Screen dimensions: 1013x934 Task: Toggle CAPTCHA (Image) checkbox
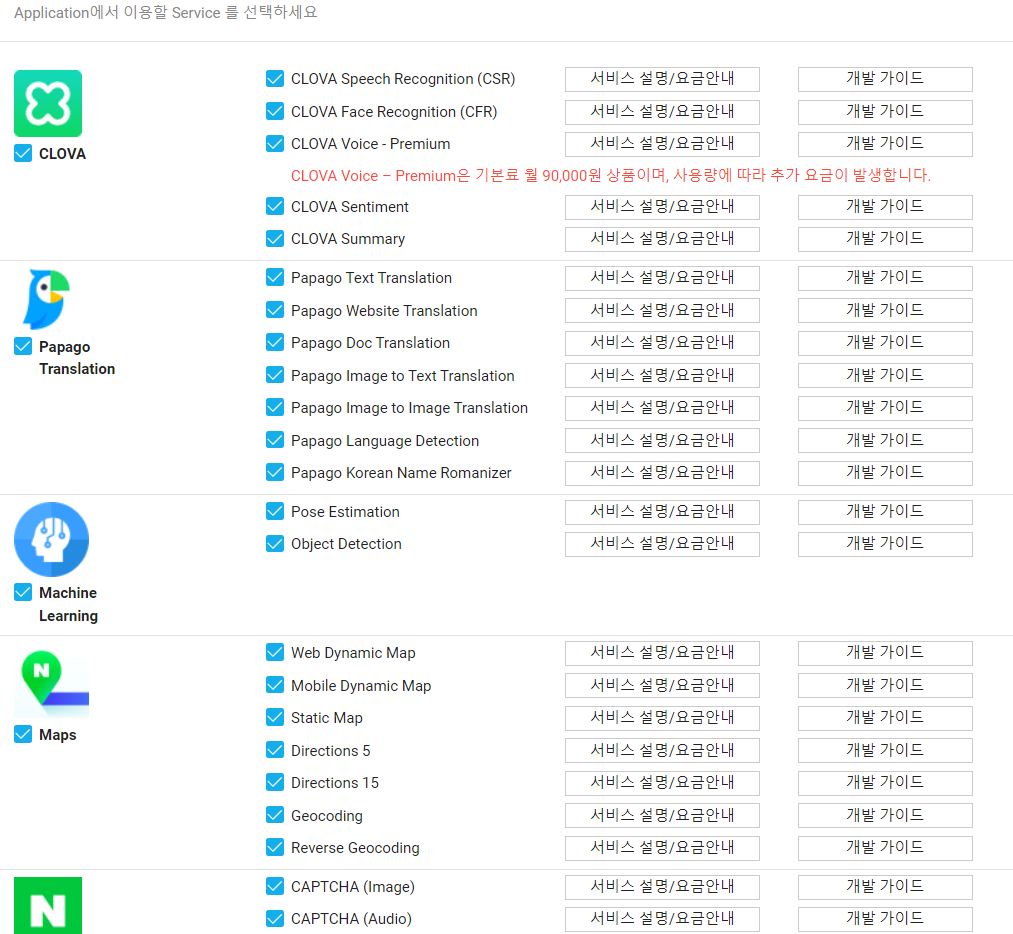(275, 886)
